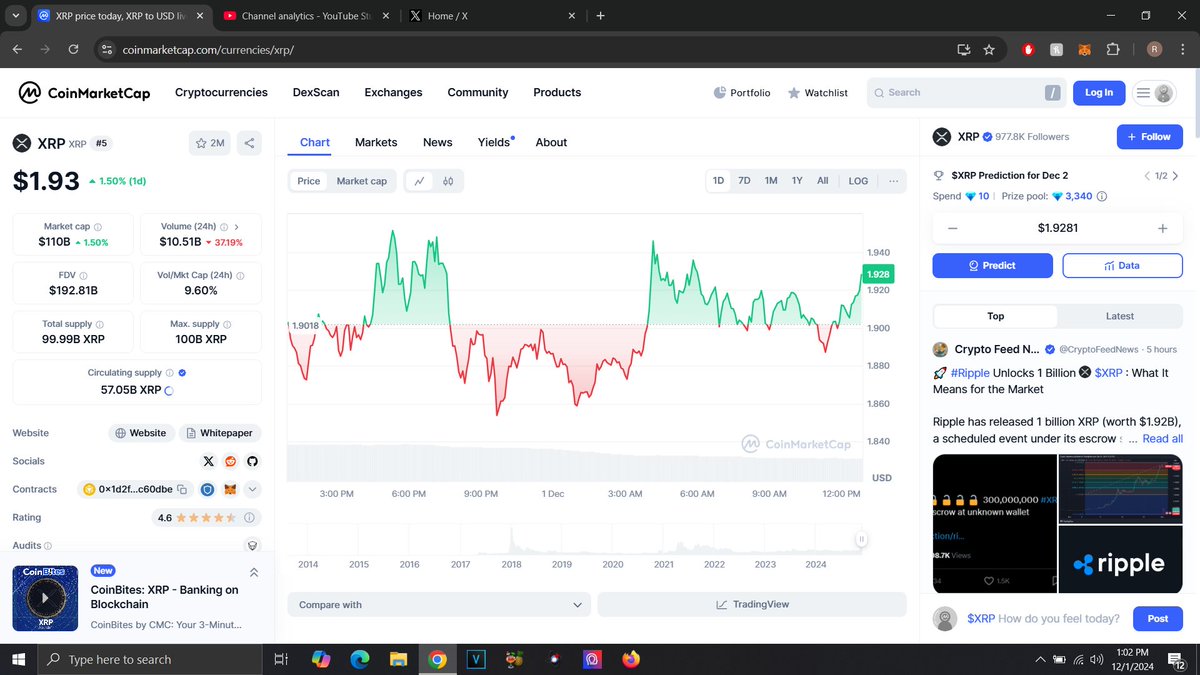The width and height of the screenshot is (1200, 675).
Task: Open Firefox from the taskbar
Action: click(x=630, y=659)
